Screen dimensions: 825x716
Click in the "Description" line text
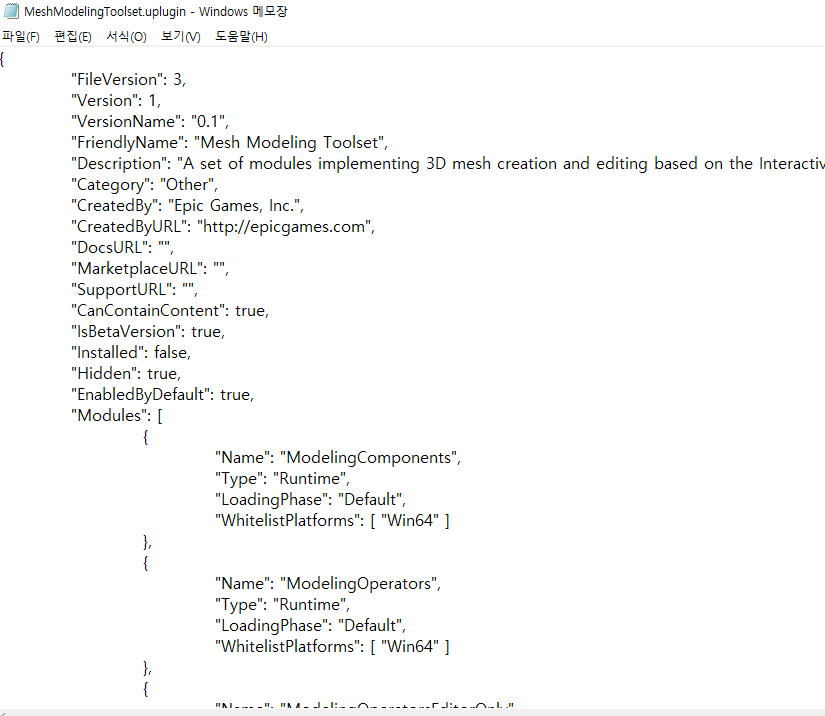(448, 164)
